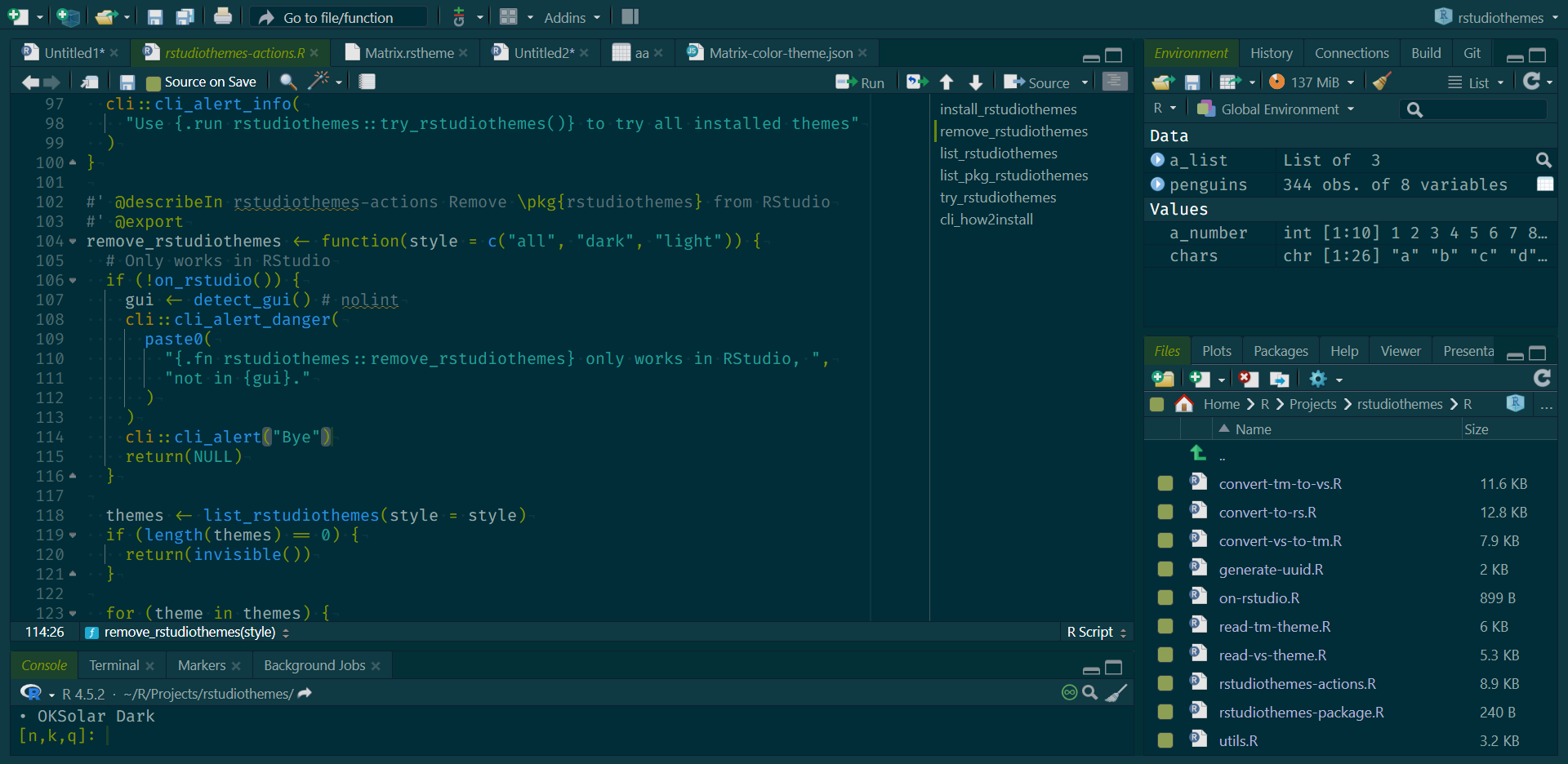Check the utils.R file checkbox
The width and height of the screenshot is (1568, 764).
[x=1165, y=740]
